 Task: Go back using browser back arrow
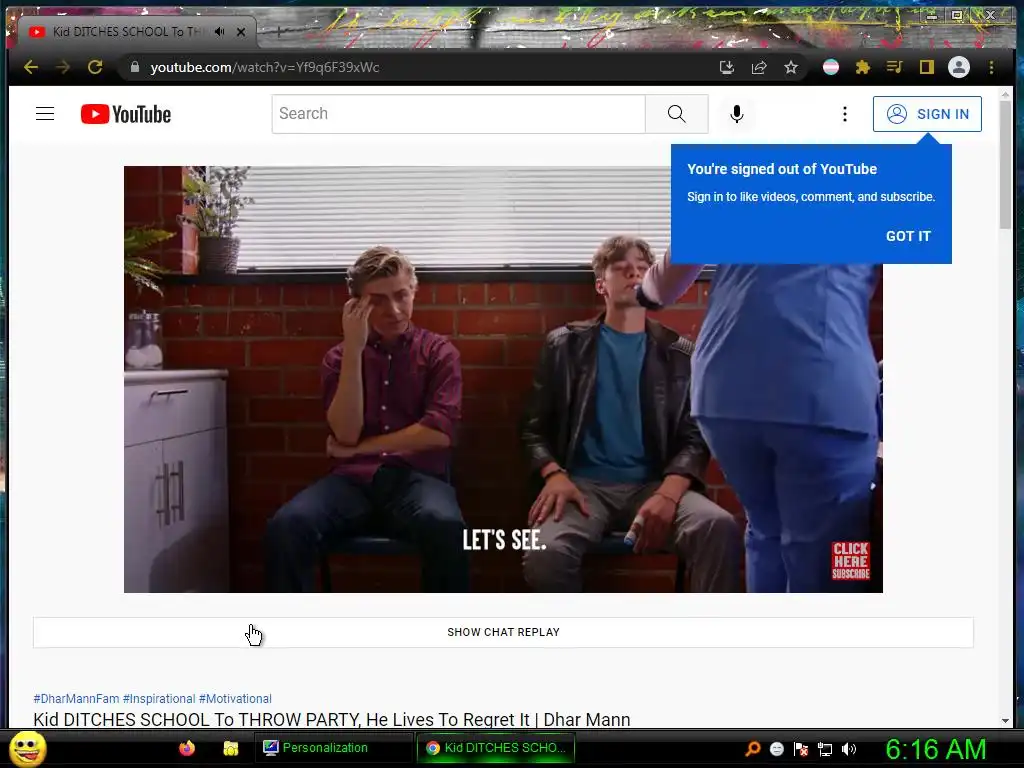coord(31,67)
